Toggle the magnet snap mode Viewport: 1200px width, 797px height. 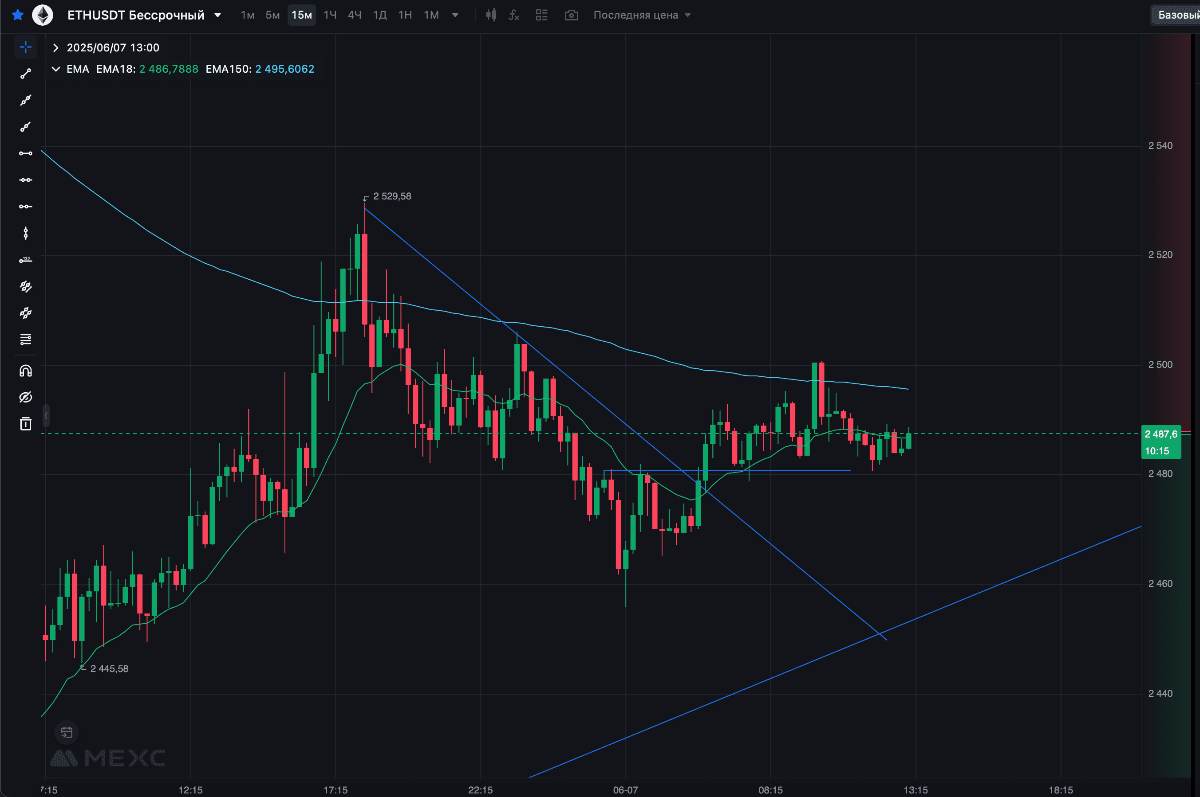pos(26,371)
